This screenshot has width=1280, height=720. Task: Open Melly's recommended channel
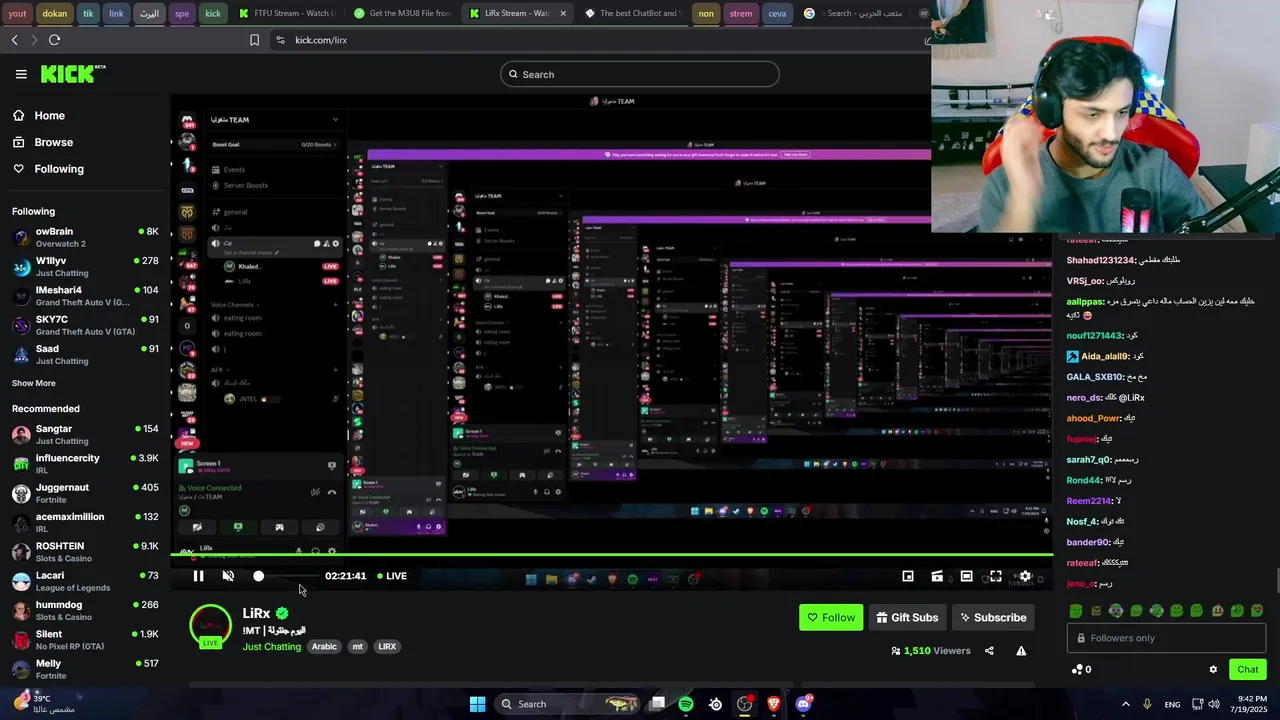click(85, 669)
